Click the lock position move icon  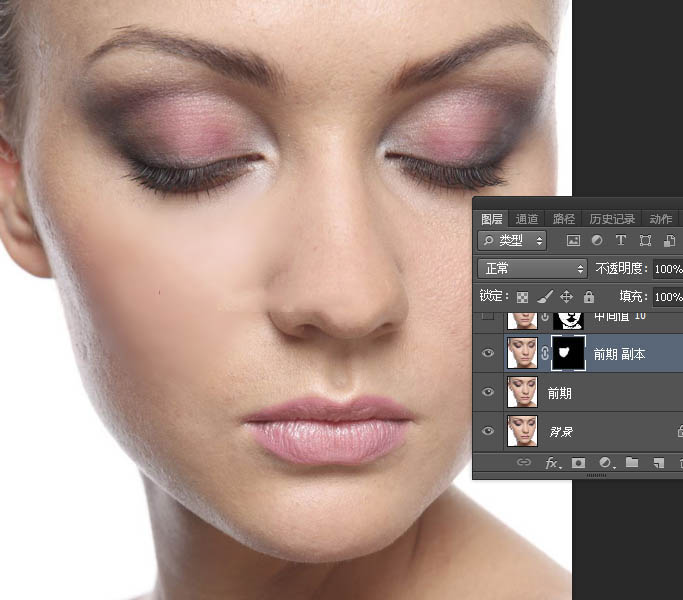pyautogui.click(x=567, y=297)
